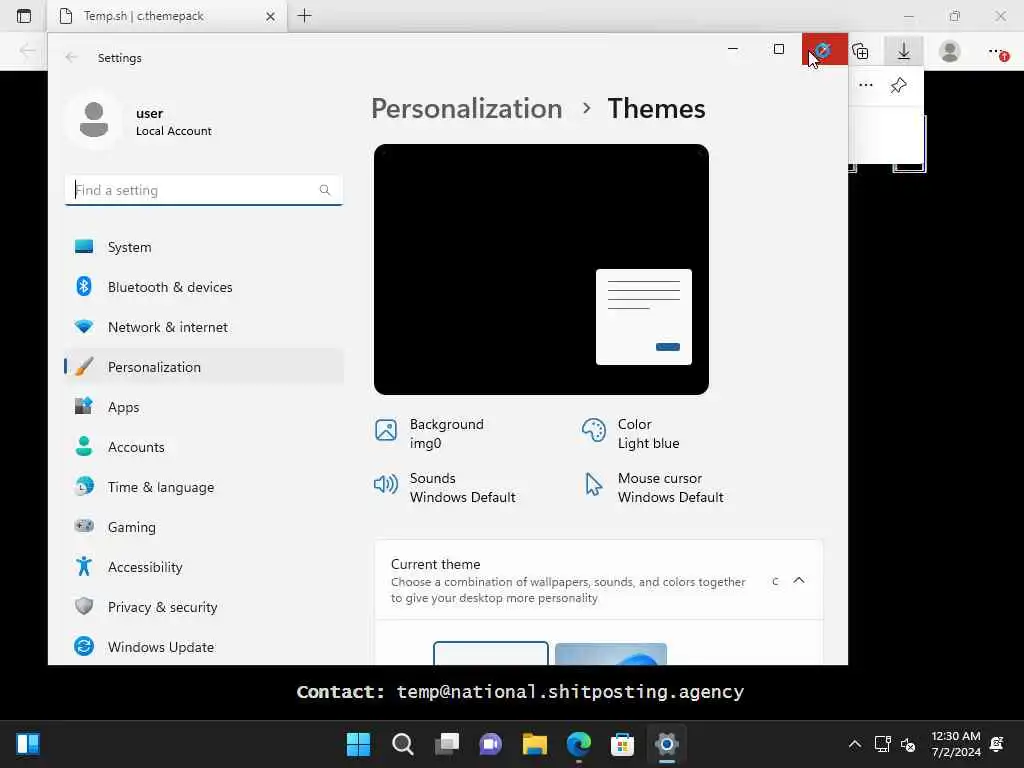Image resolution: width=1024 pixels, height=768 pixels.
Task: Open Privacy & security settings
Action: click(204, 606)
